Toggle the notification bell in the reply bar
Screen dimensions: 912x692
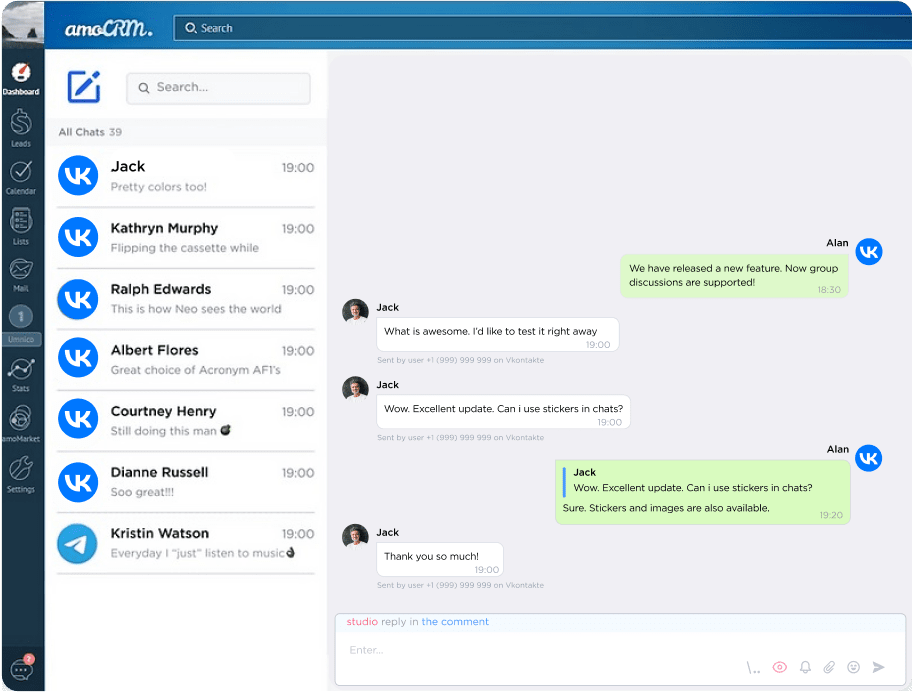(x=804, y=667)
